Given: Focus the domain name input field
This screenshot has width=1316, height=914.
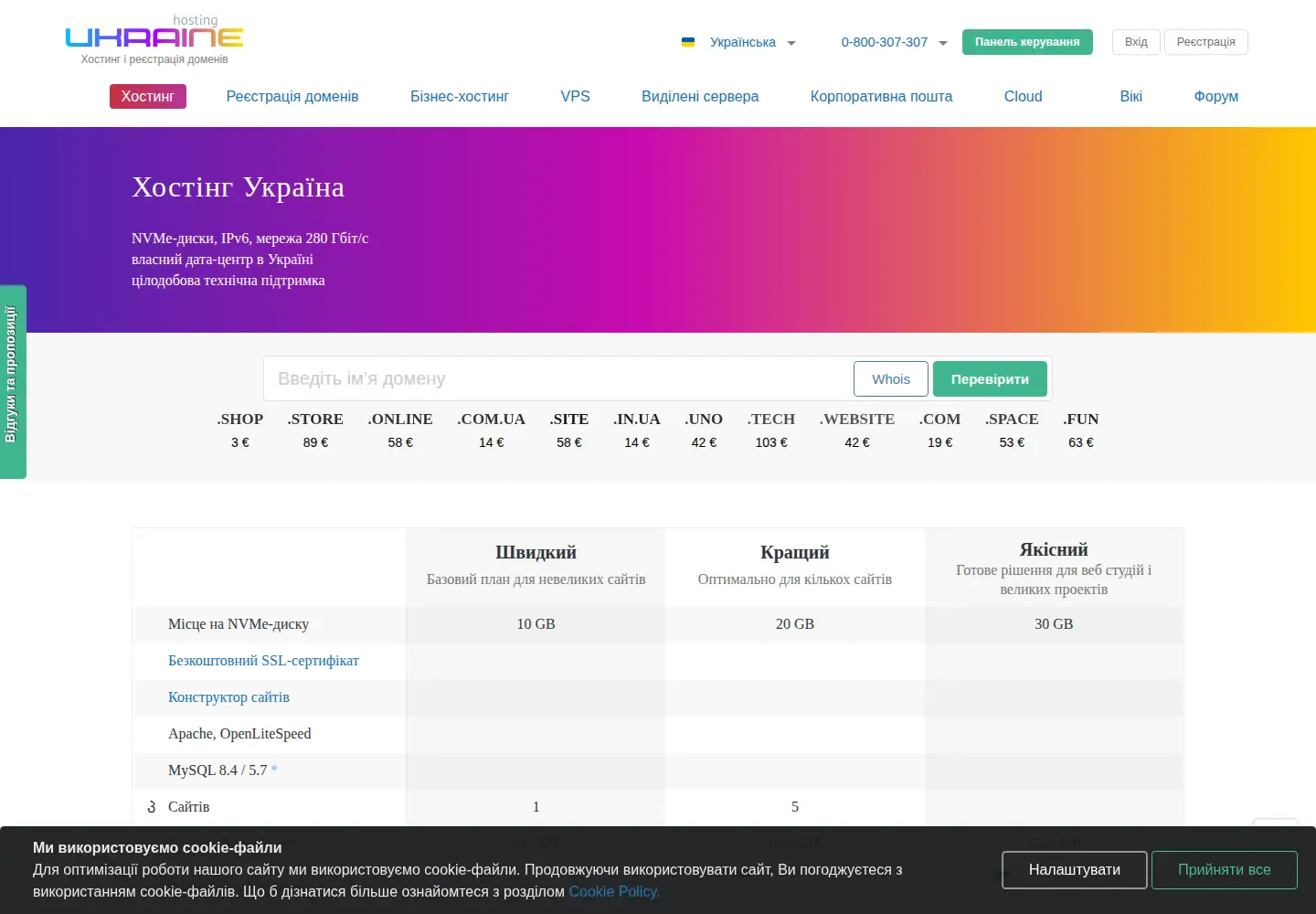Looking at the screenshot, I should point(557,378).
